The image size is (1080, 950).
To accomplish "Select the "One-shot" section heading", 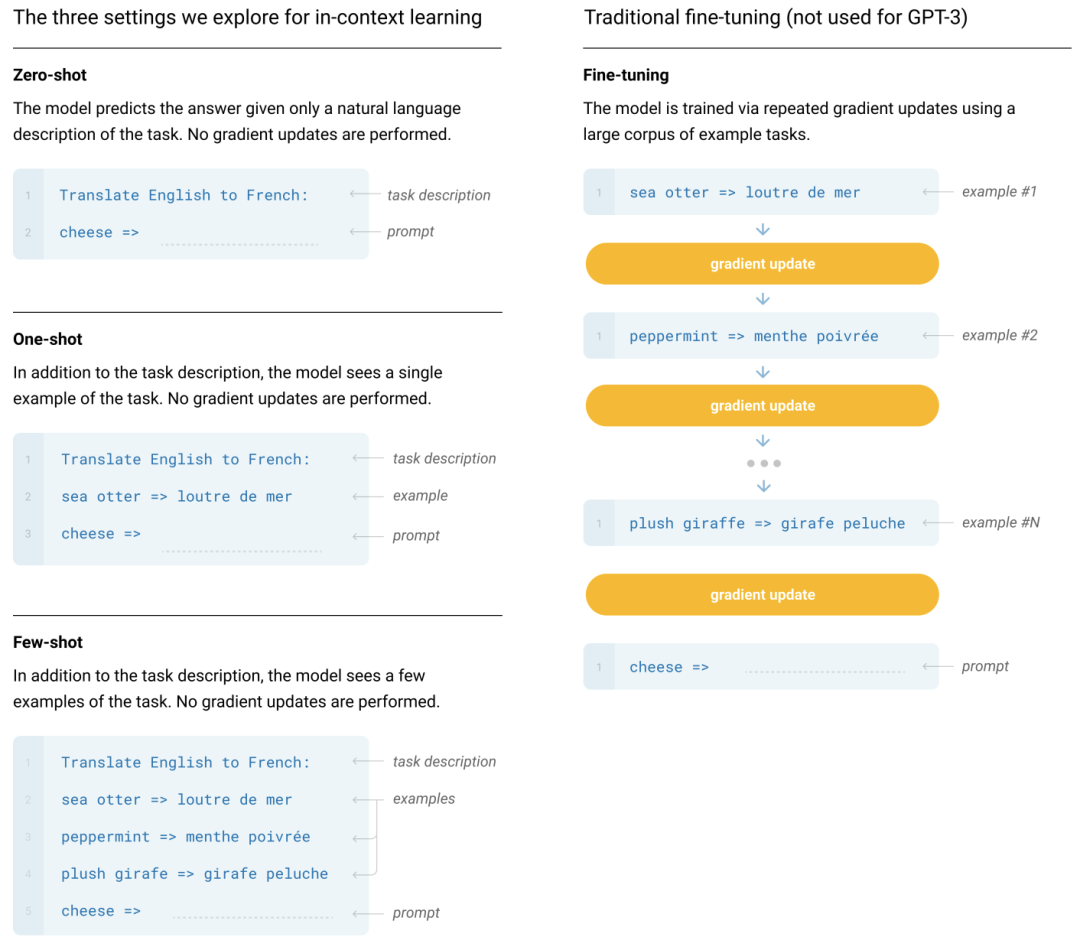I will coord(48,339).
